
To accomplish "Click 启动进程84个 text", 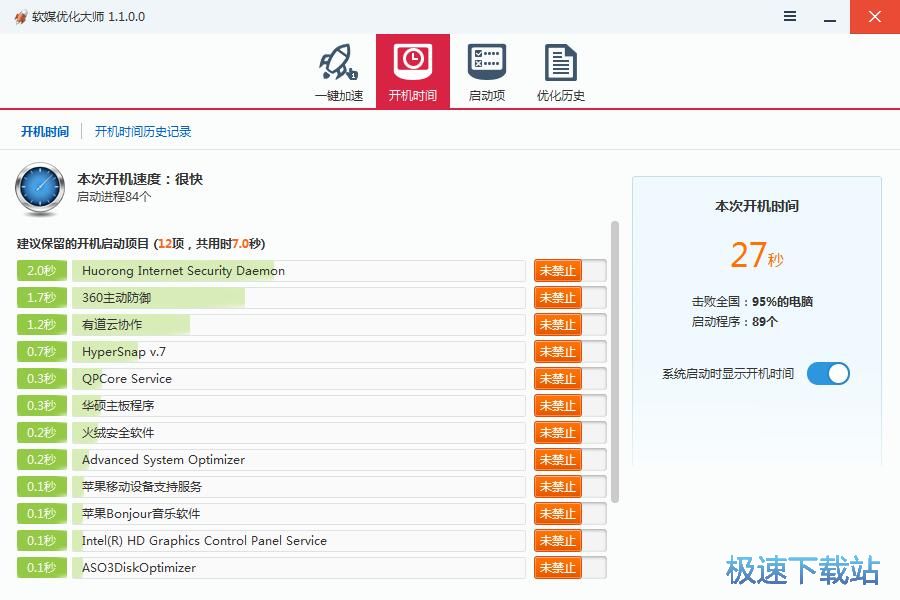I will point(114,197).
